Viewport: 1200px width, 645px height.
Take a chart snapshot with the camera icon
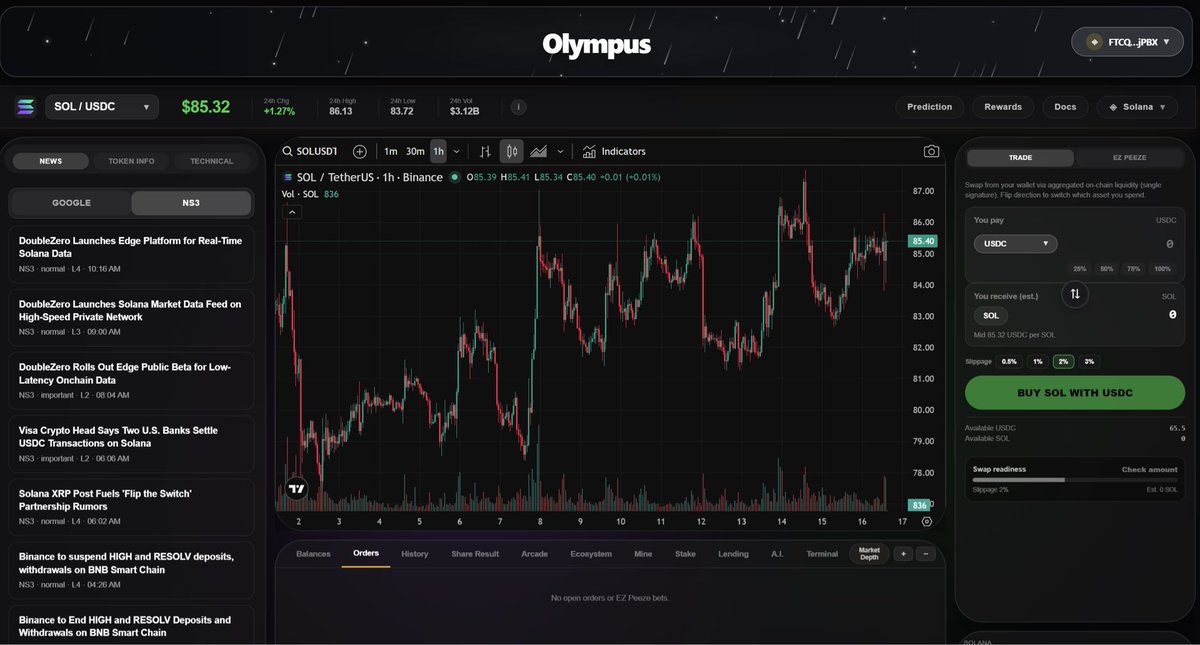tap(931, 151)
